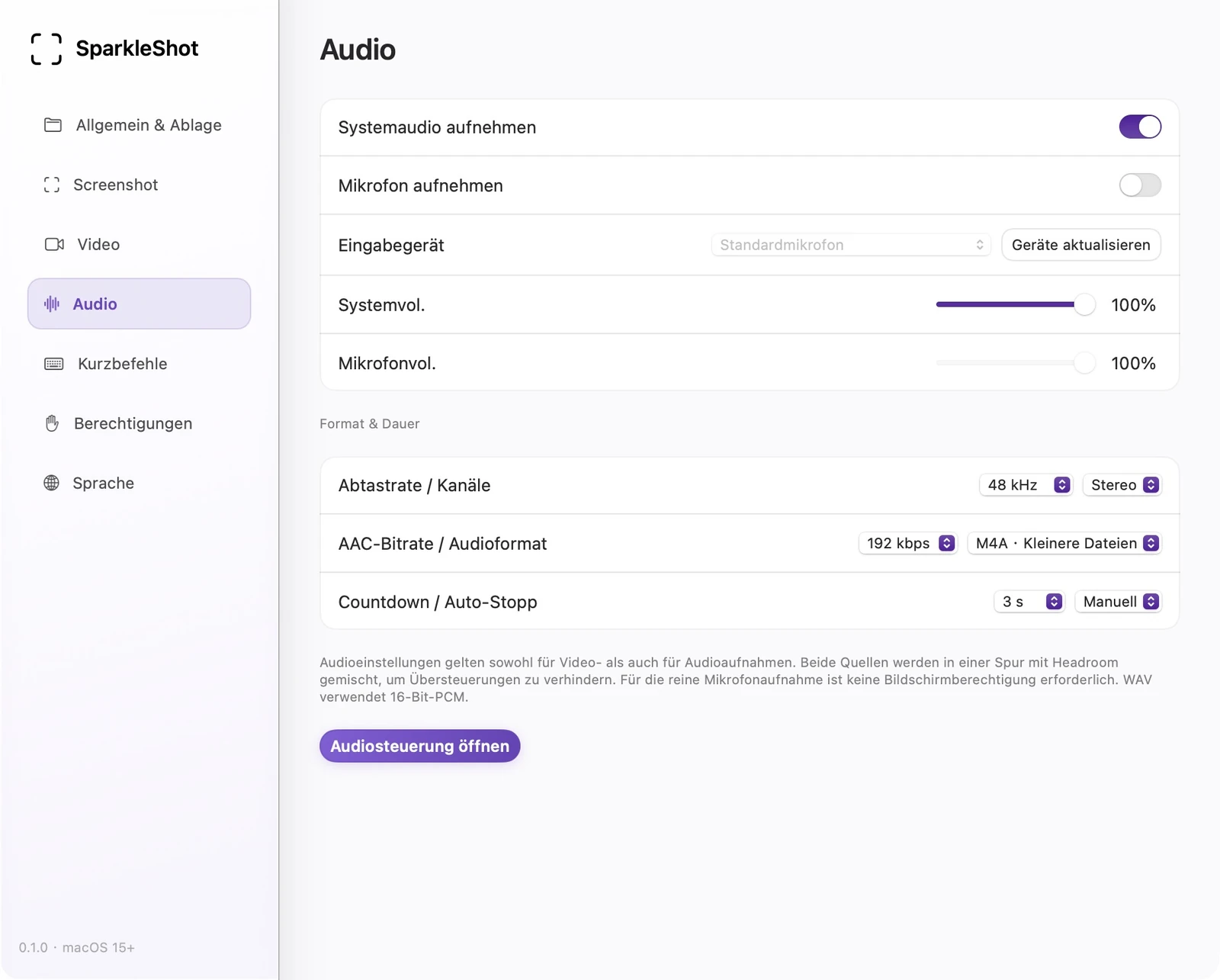
Task: Click the Mikrofonvol. 100% value
Action: (x=1133, y=363)
